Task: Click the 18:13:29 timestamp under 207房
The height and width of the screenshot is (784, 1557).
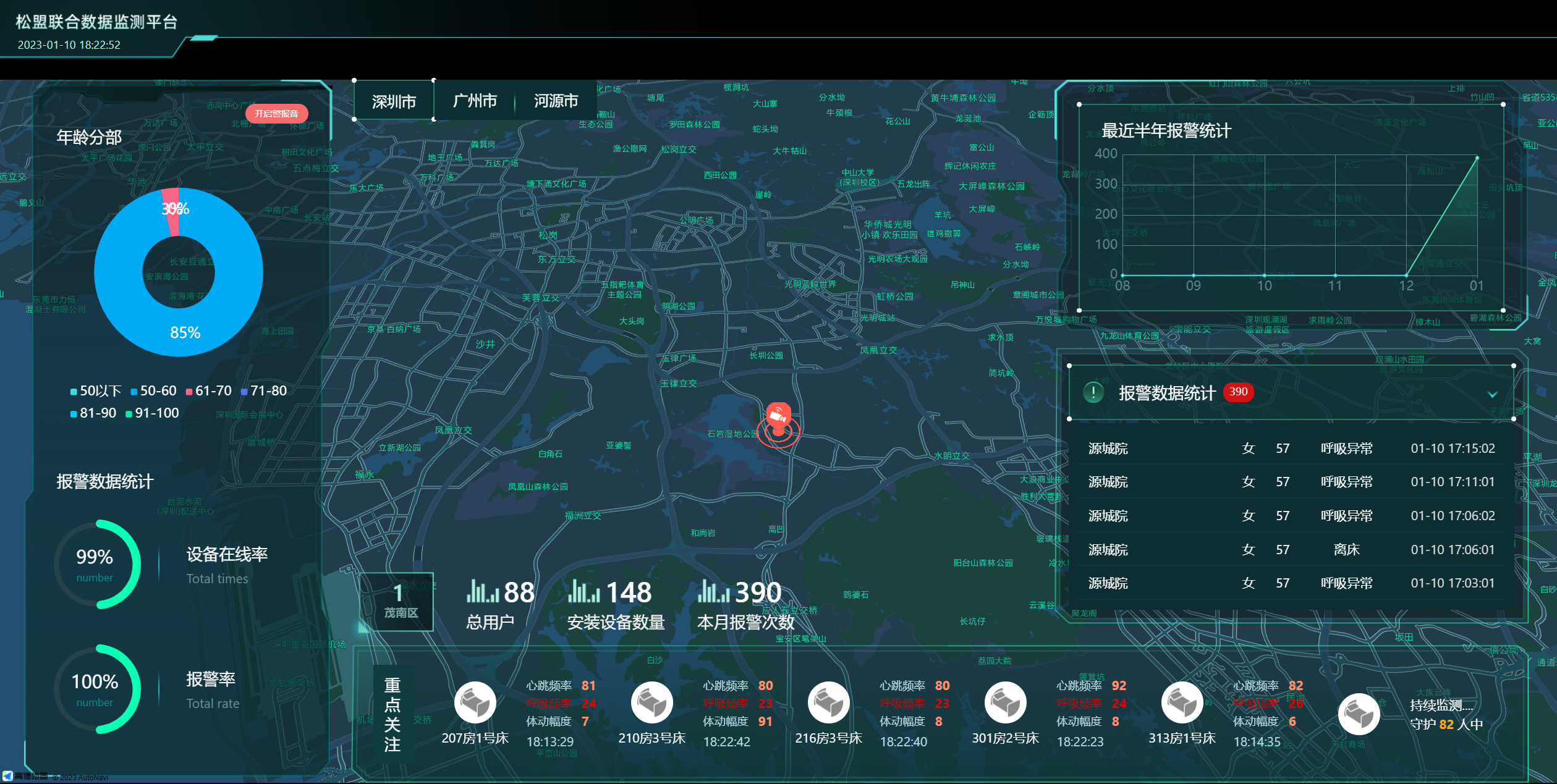Action: [550, 742]
